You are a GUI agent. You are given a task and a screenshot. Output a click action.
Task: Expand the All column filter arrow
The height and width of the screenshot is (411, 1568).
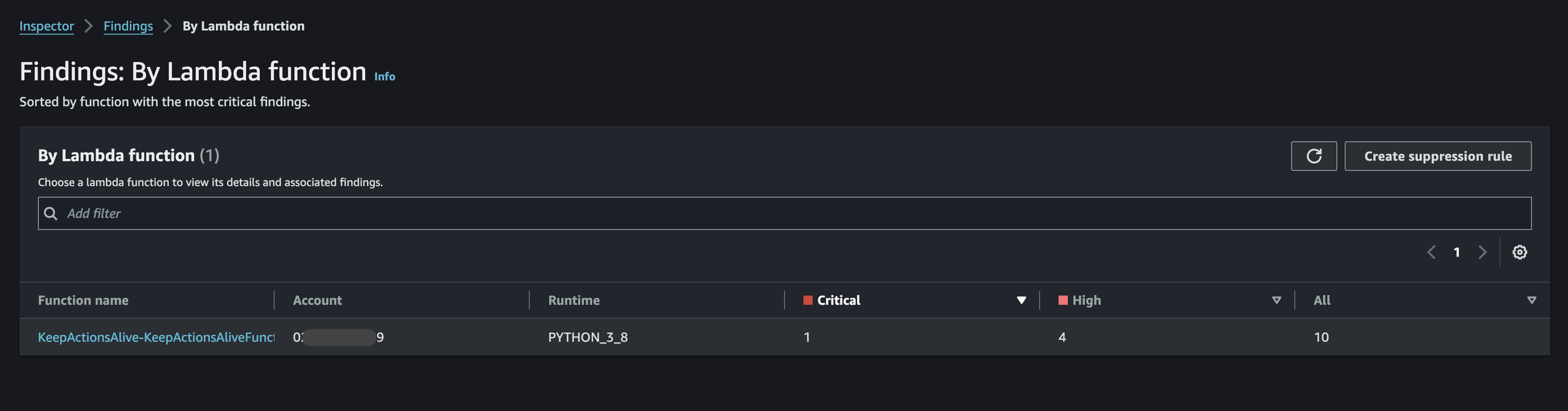1532,299
